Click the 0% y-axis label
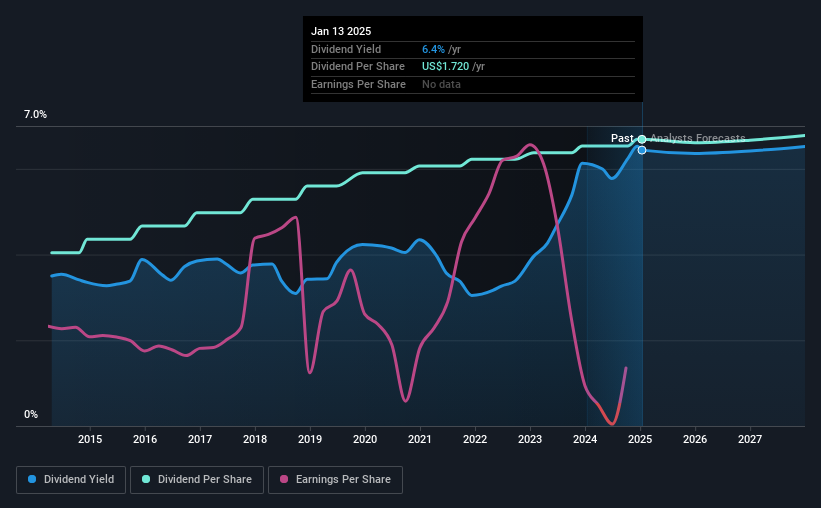This screenshot has height=508, width=821. tap(31, 414)
